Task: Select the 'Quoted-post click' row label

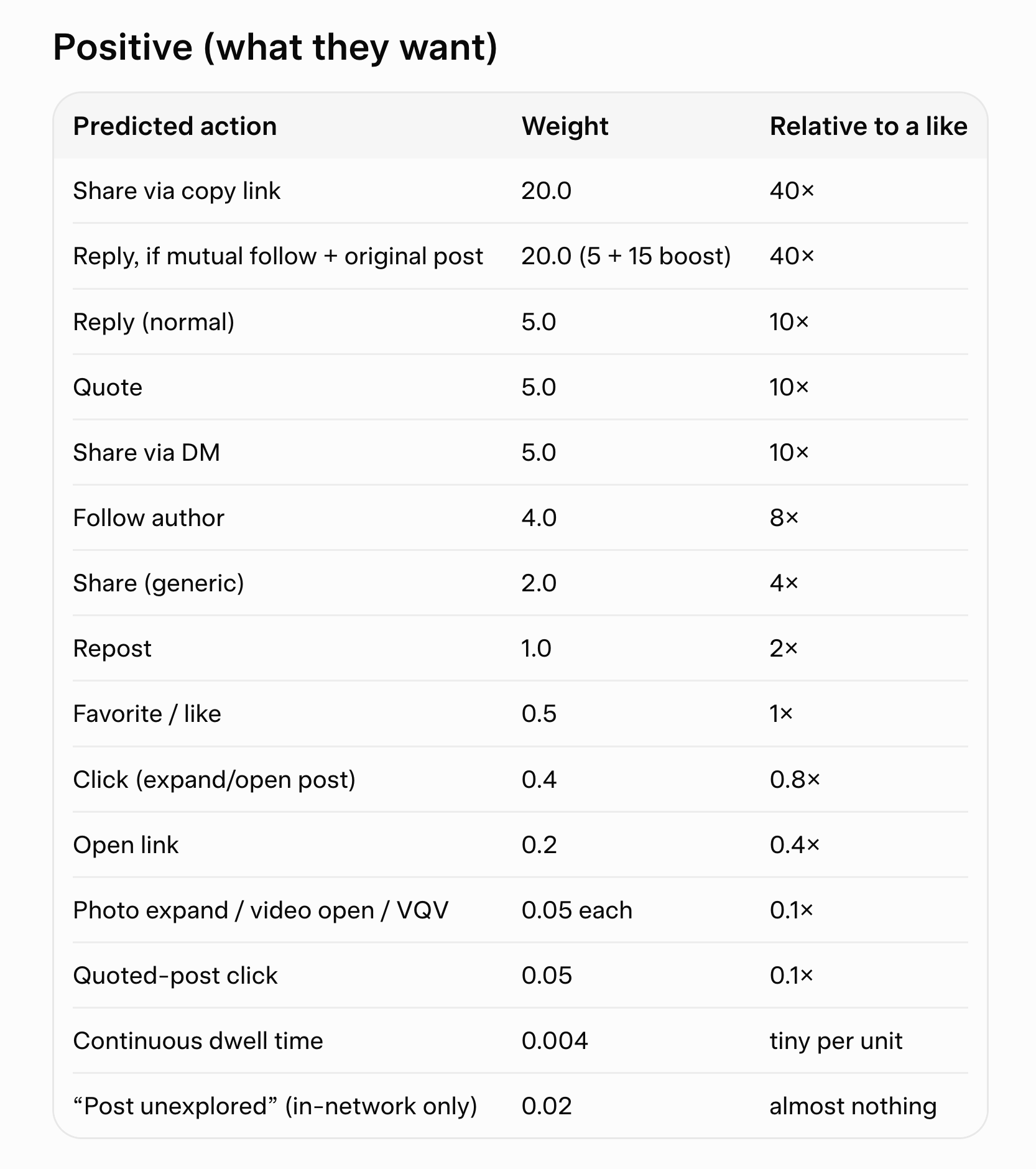Action: (175, 976)
